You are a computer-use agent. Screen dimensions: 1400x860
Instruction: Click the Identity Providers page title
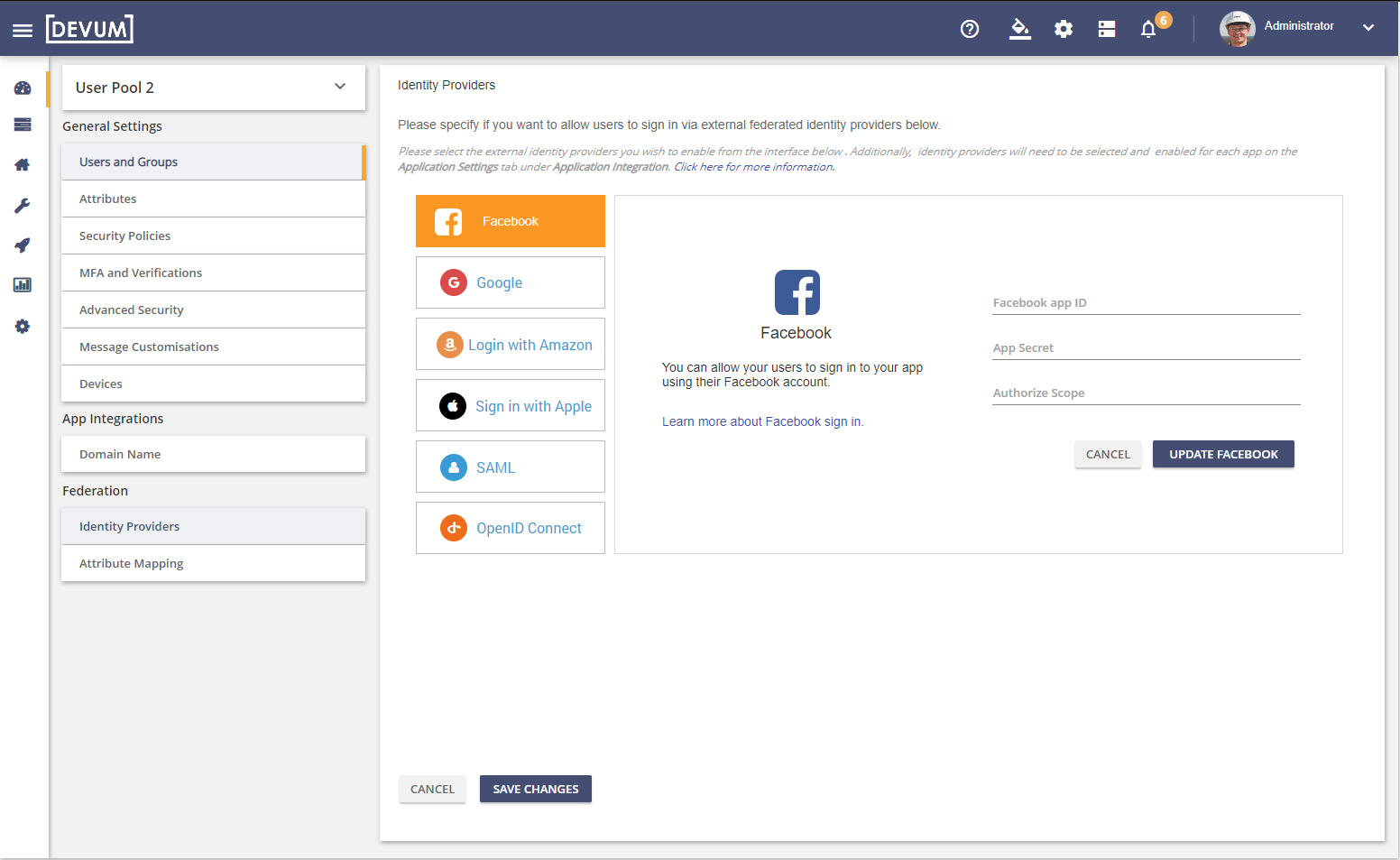pos(447,85)
